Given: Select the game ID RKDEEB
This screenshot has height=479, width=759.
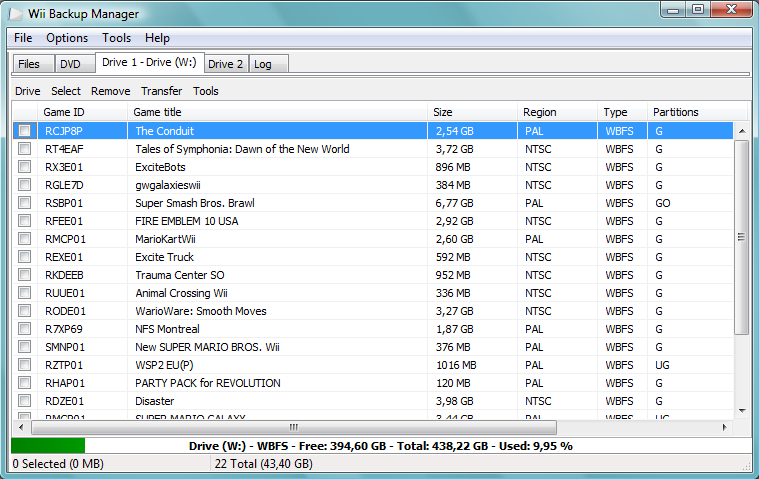Looking at the screenshot, I should [x=64, y=275].
